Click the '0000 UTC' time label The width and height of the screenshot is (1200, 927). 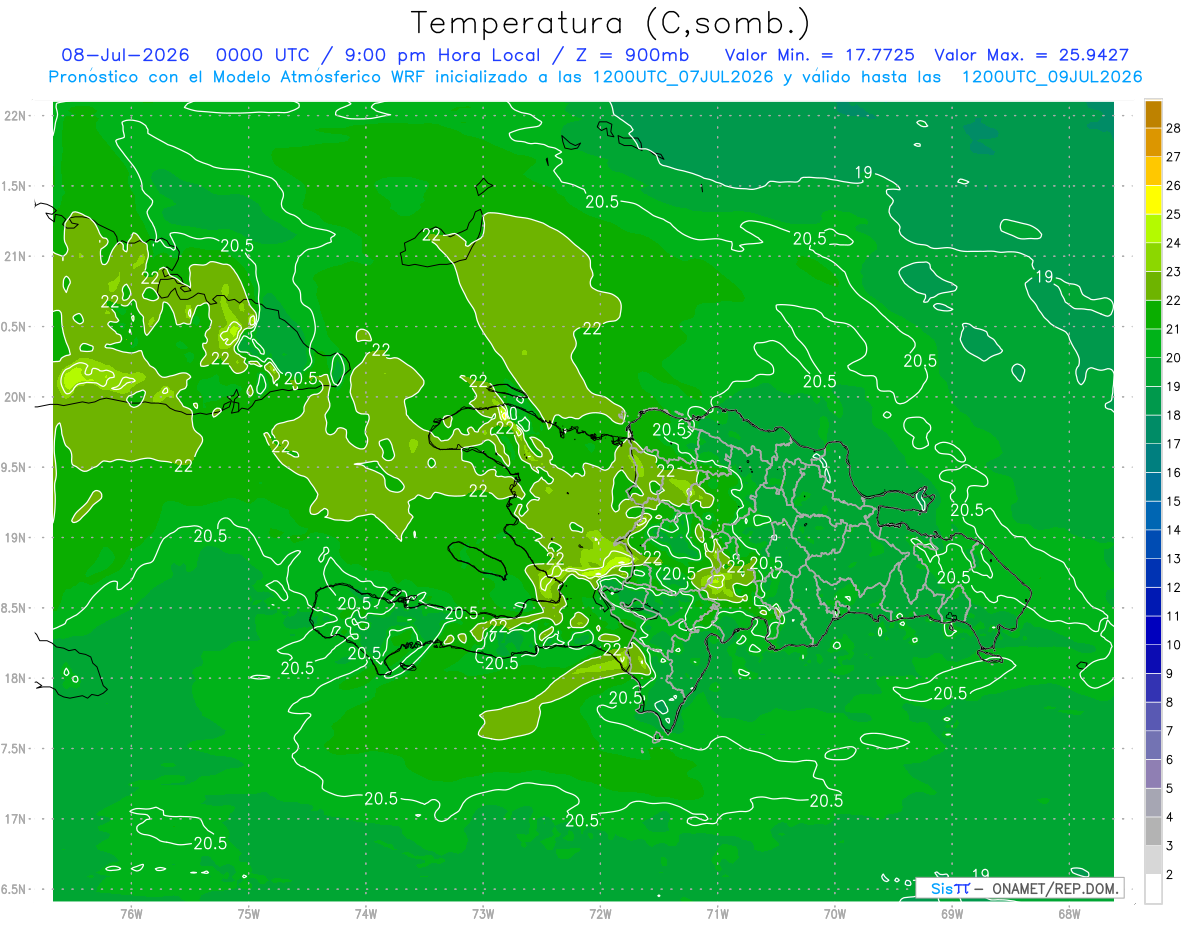pyautogui.click(x=263, y=55)
